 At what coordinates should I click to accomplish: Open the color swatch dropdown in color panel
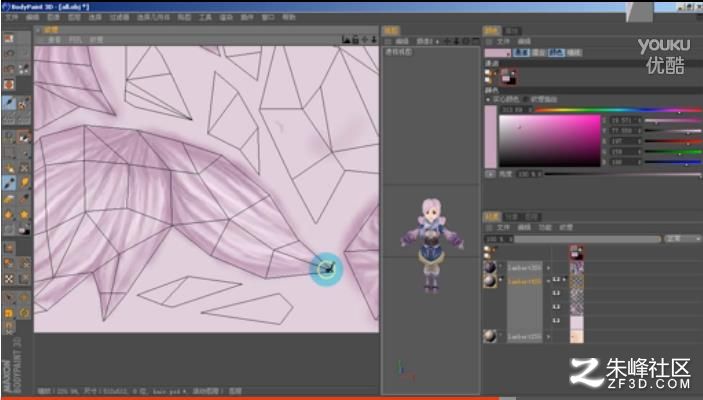click(x=498, y=53)
